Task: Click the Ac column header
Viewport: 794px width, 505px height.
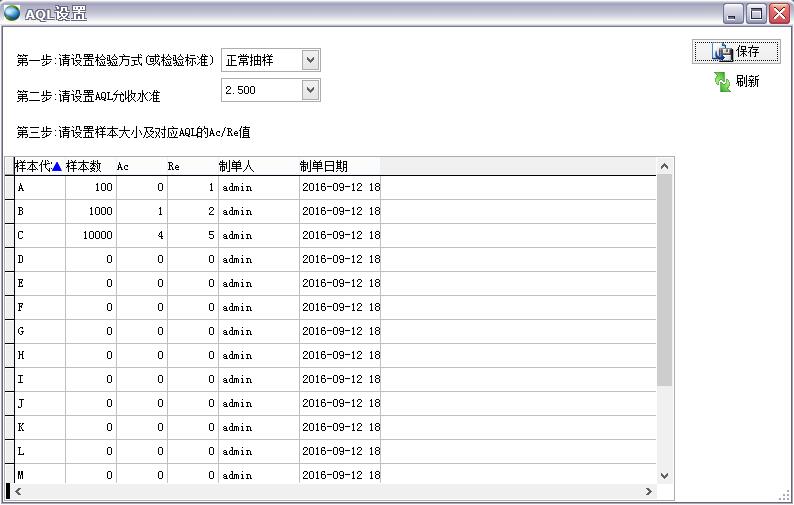Action: click(x=123, y=167)
